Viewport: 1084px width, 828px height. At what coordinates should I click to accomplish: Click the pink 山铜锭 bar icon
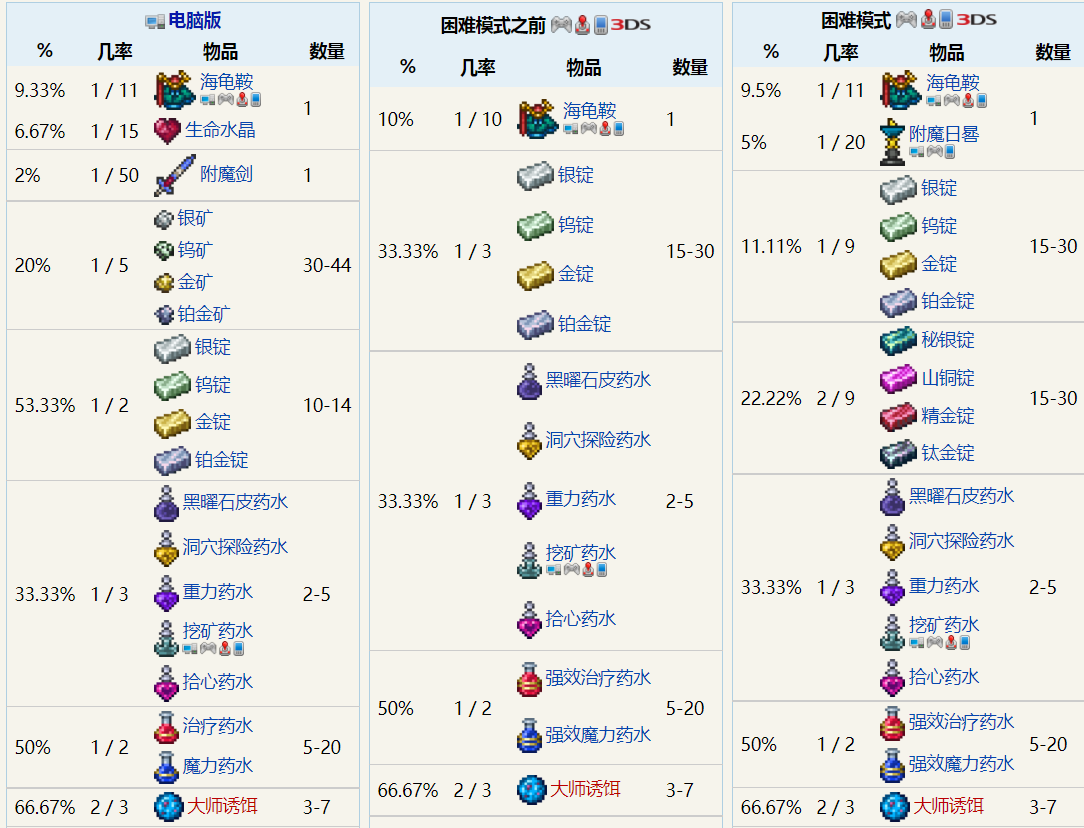point(897,378)
